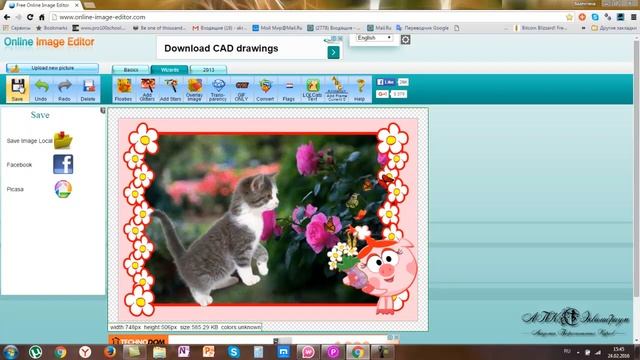Click the small icon at Save panel corner
The width and height of the screenshot is (640, 360).
coord(103,111)
